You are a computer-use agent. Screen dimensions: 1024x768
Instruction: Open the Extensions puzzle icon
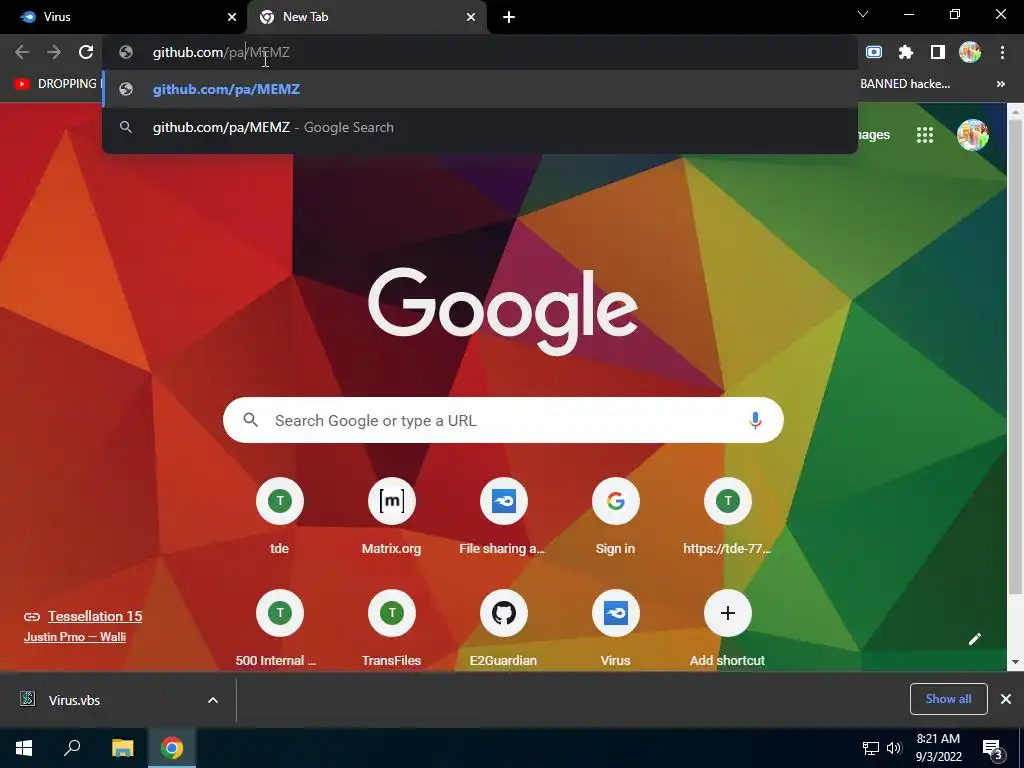click(905, 52)
